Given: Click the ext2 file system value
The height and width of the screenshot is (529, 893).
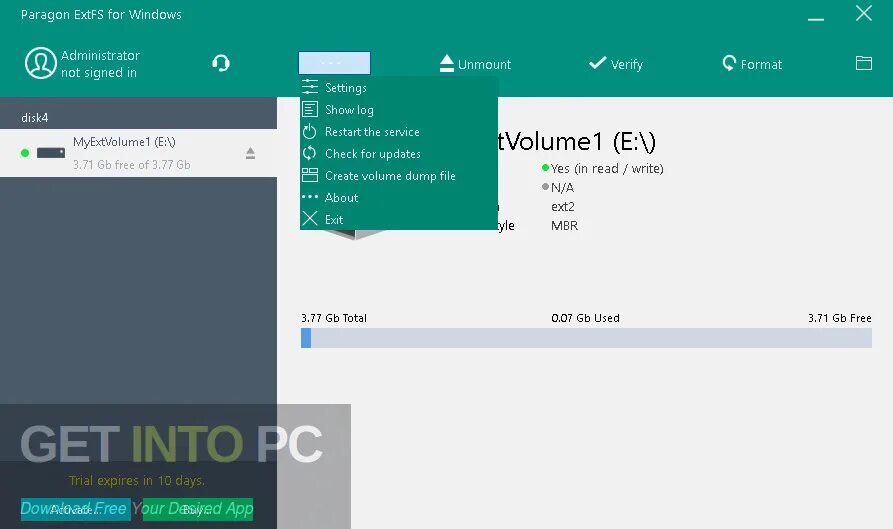Looking at the screenshot, I should tap(563, 207).
